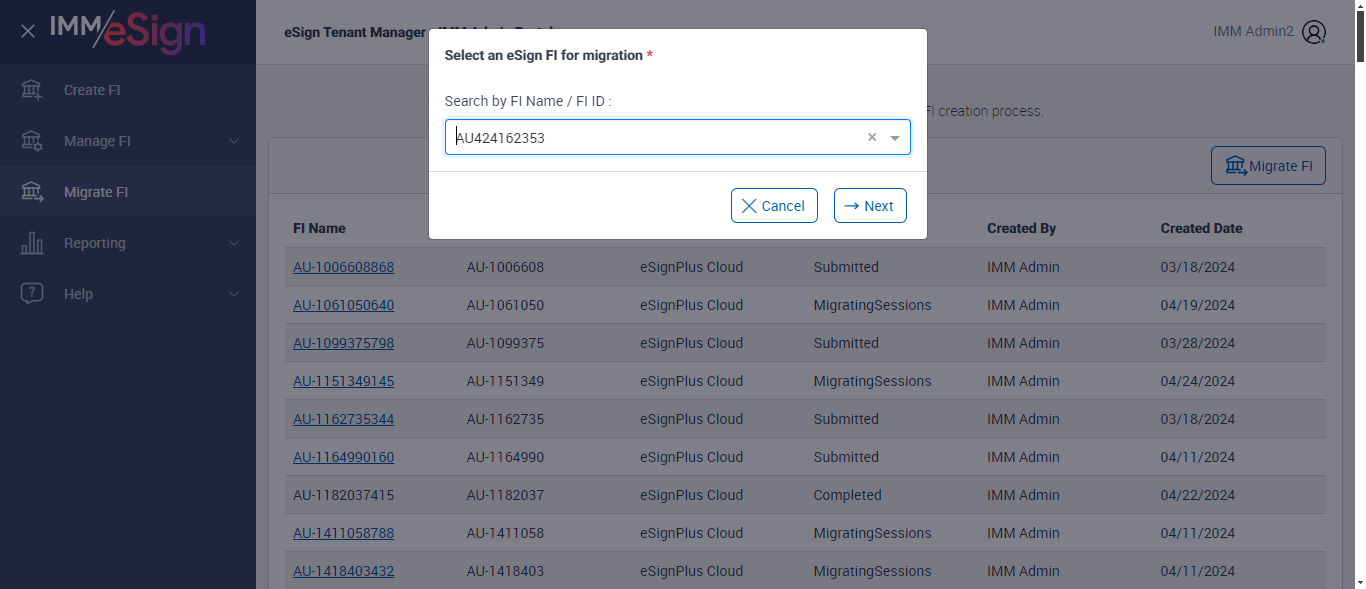Close the sidebar with the X icon
The width and height of the screenshot is (1366, 589).
point(28,31)
